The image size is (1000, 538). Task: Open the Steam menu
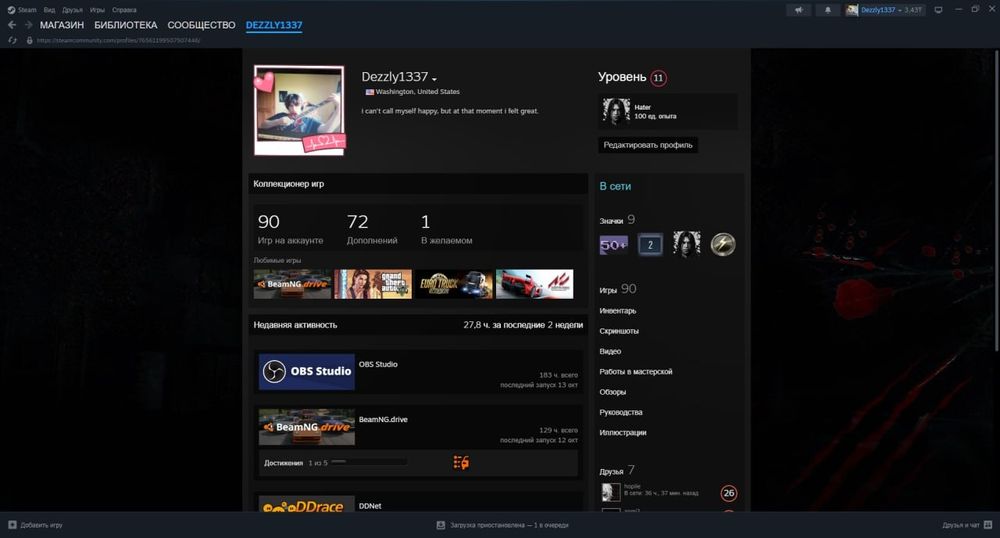click(x=27, y=10)
